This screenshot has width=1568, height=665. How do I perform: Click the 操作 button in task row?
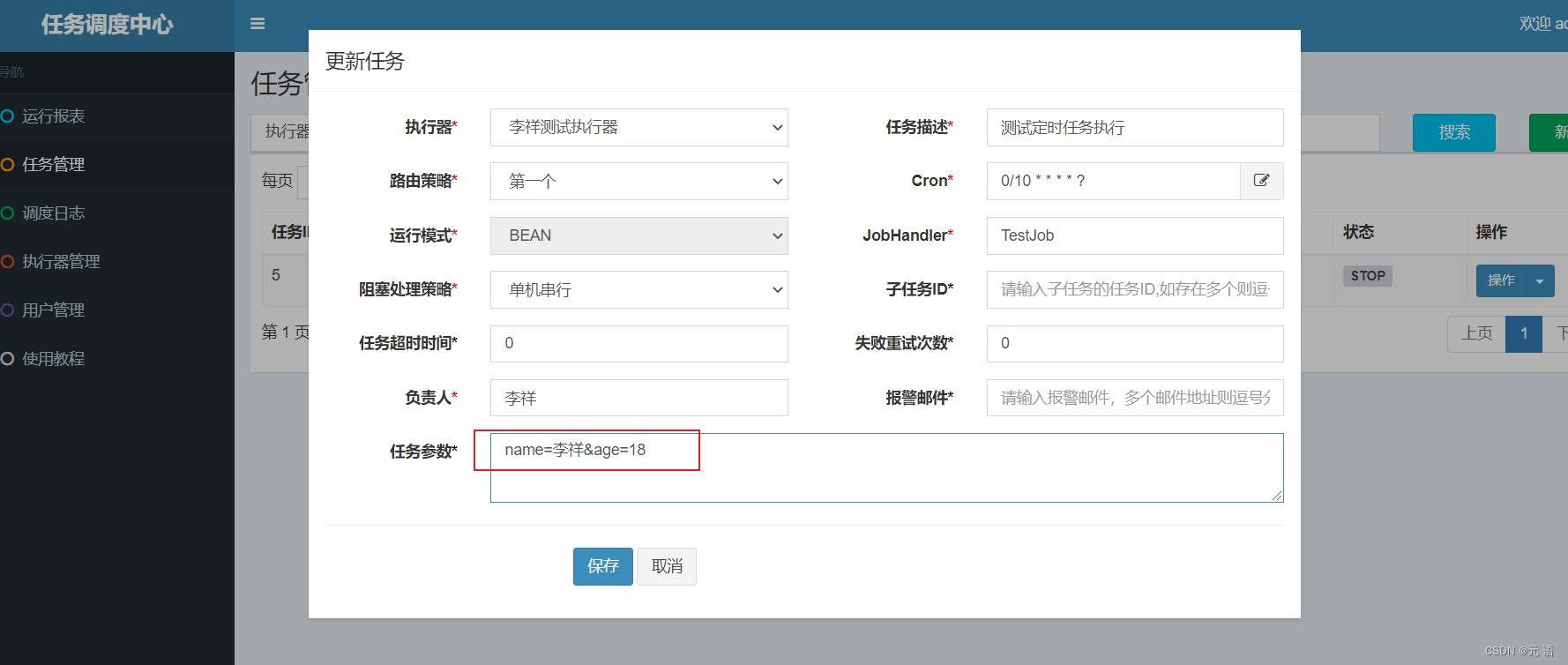pyautogui.click(x=1501, y=281)
